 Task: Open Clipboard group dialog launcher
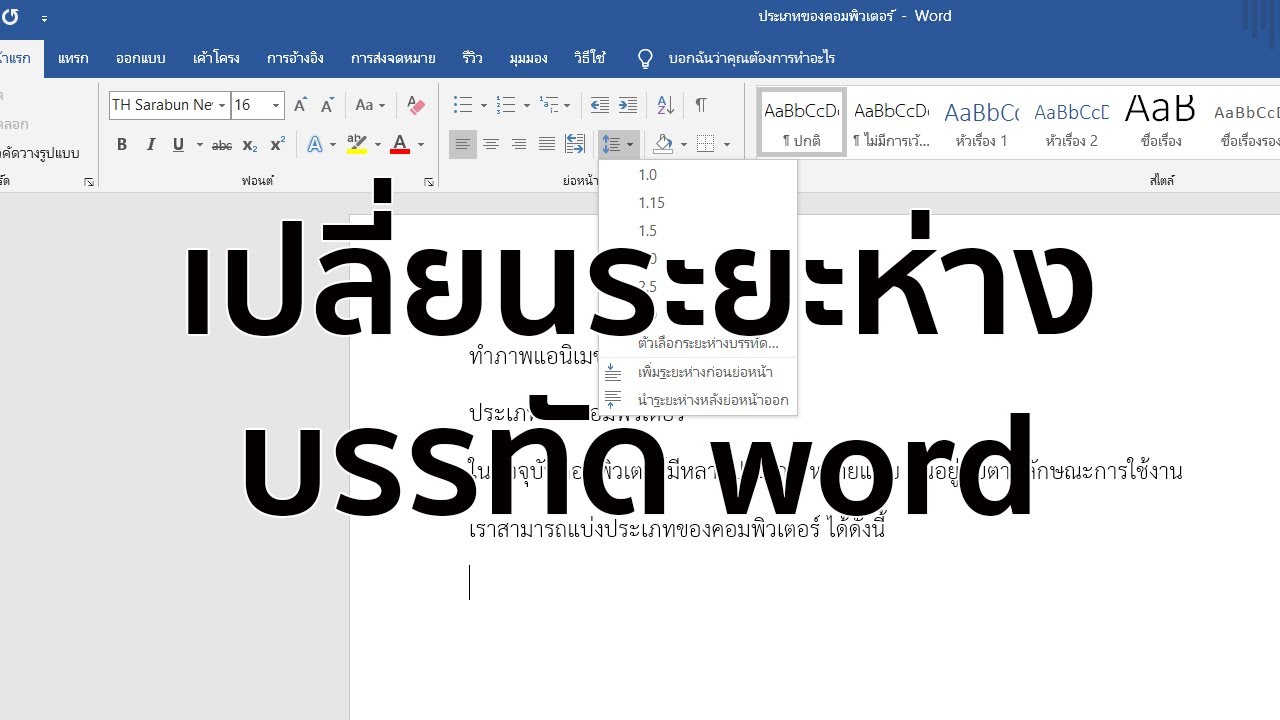click(x=89, y=182)
